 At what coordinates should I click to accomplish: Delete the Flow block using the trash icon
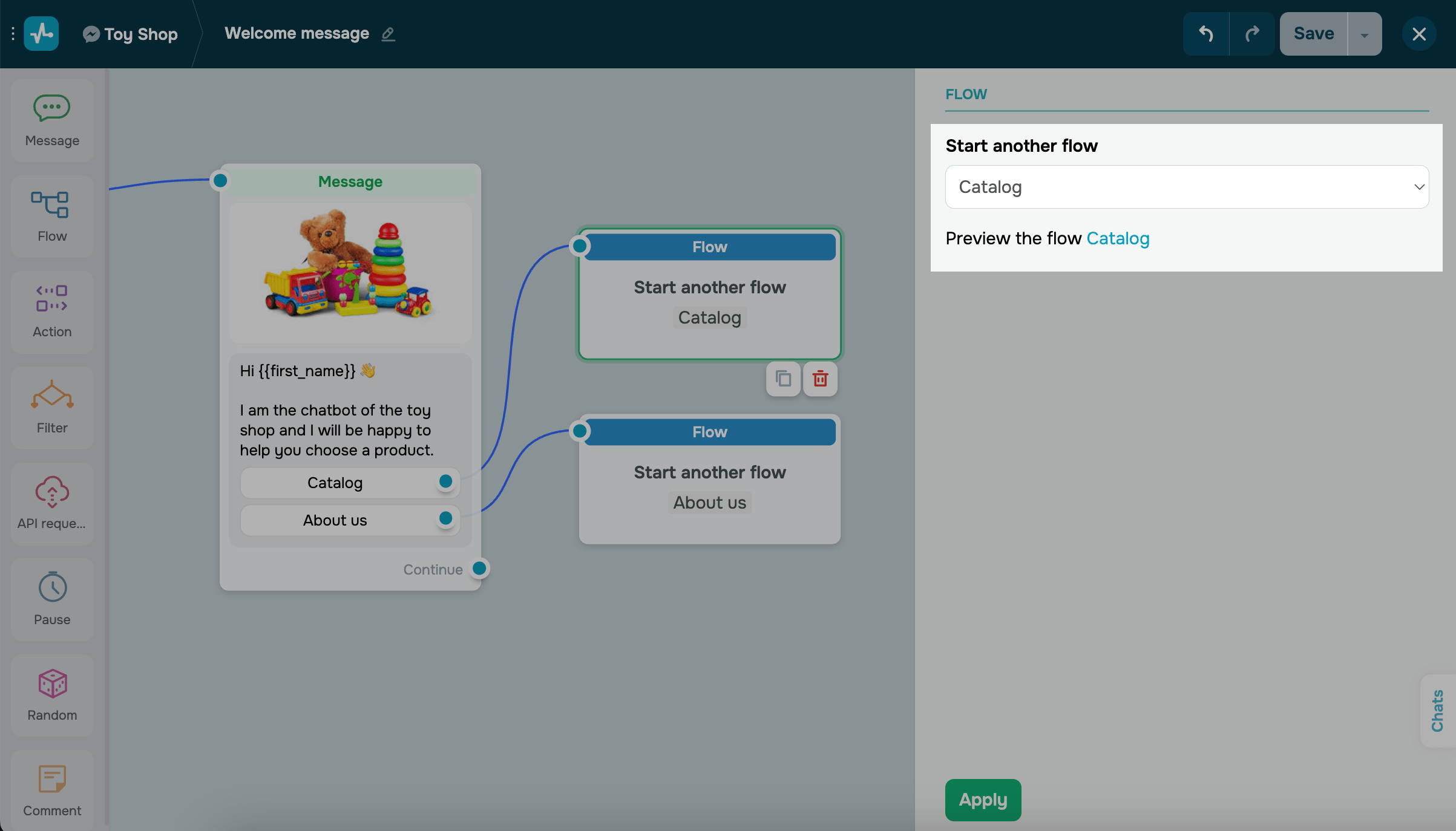click(820, 379)
